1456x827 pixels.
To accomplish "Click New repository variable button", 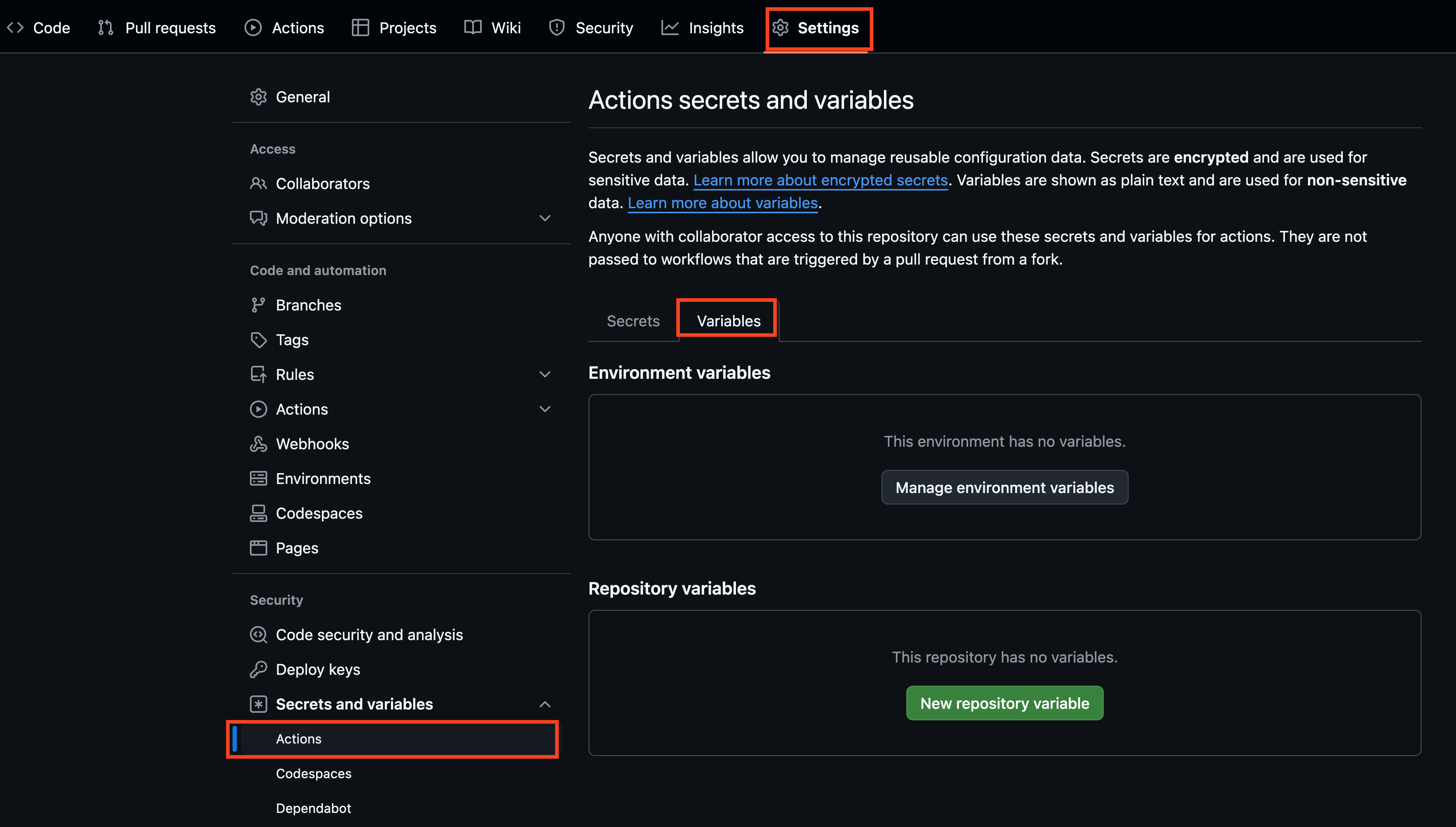I will click(x=1004, y=703).
